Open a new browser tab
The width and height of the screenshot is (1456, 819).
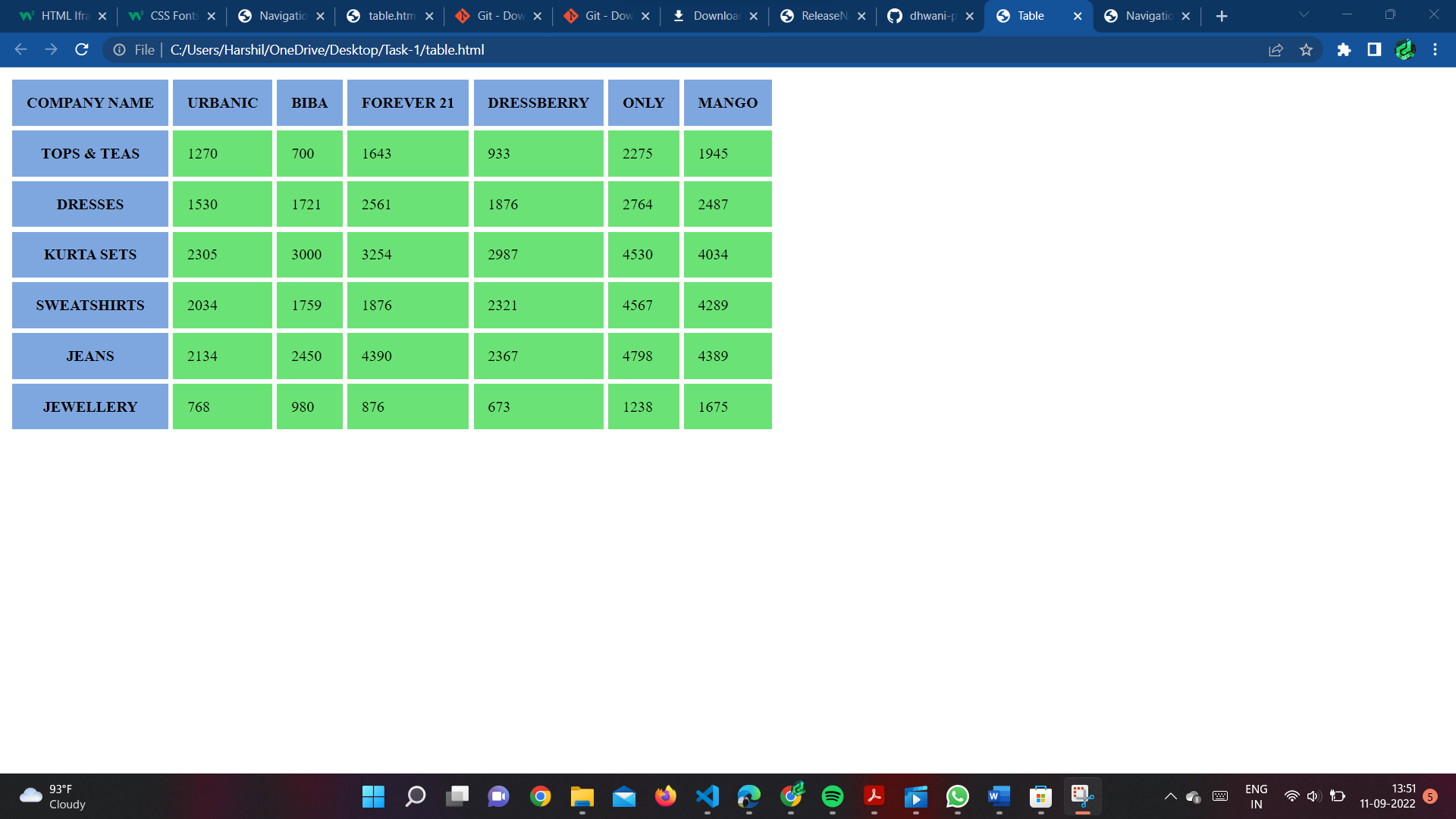(x=1222, y=15)
